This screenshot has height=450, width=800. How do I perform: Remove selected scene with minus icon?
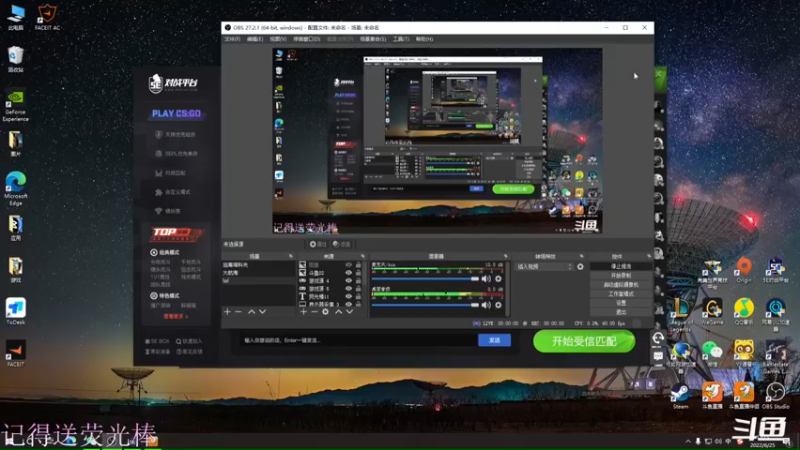click(238, 311)
